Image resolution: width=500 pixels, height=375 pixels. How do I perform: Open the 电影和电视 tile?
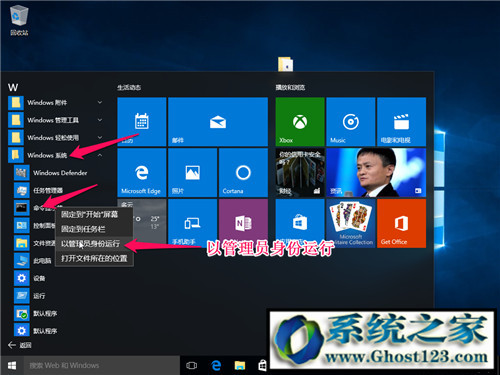pyautogui.click(x=401, y=122)
